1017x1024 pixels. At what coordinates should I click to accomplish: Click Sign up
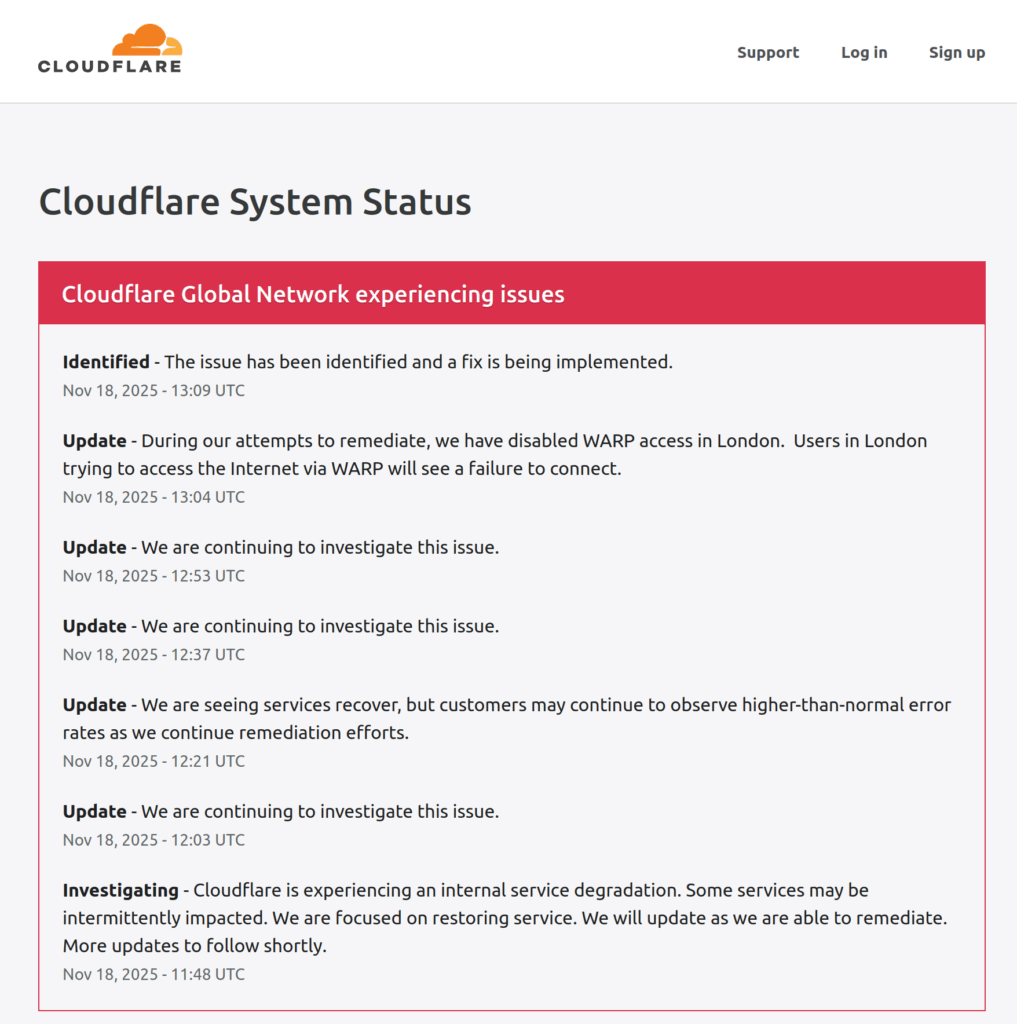pyautogui.click(x=956, y=52)
